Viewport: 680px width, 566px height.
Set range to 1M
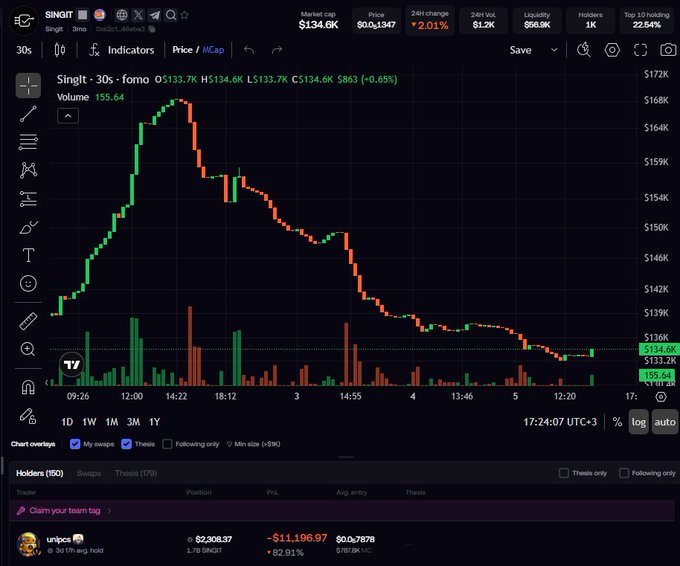112,422
